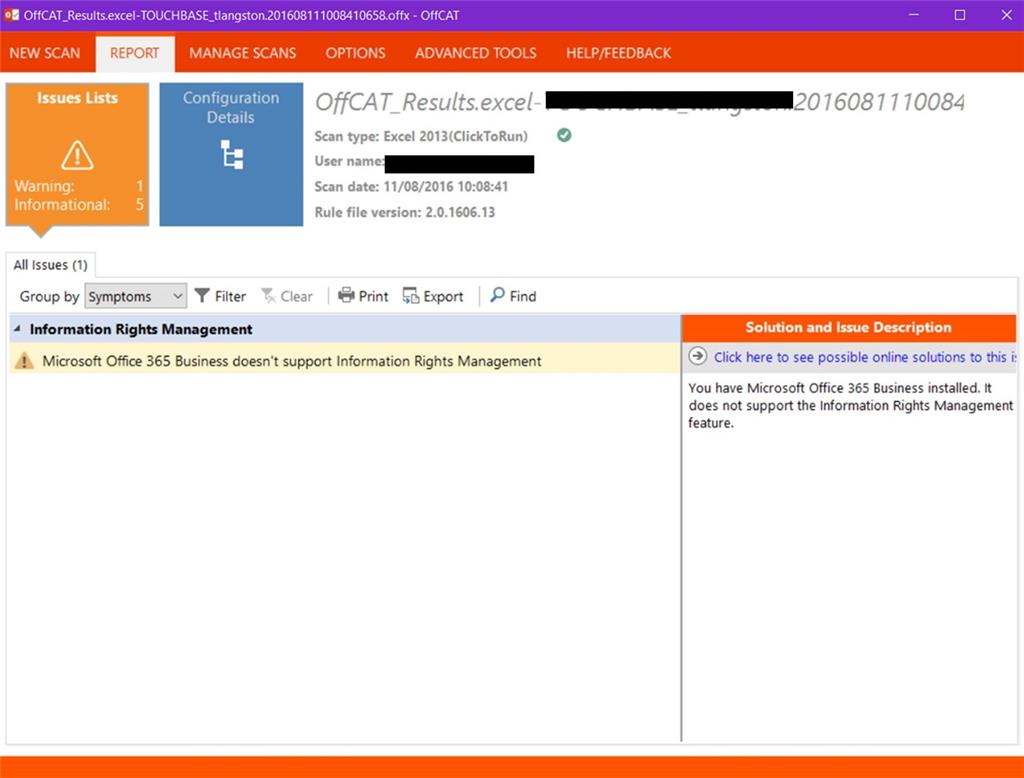Image resolution: width=1024 pixels, height=778 pixels.
Task: Click the Solution and Issue Description header
Action: tap(848, 327)
